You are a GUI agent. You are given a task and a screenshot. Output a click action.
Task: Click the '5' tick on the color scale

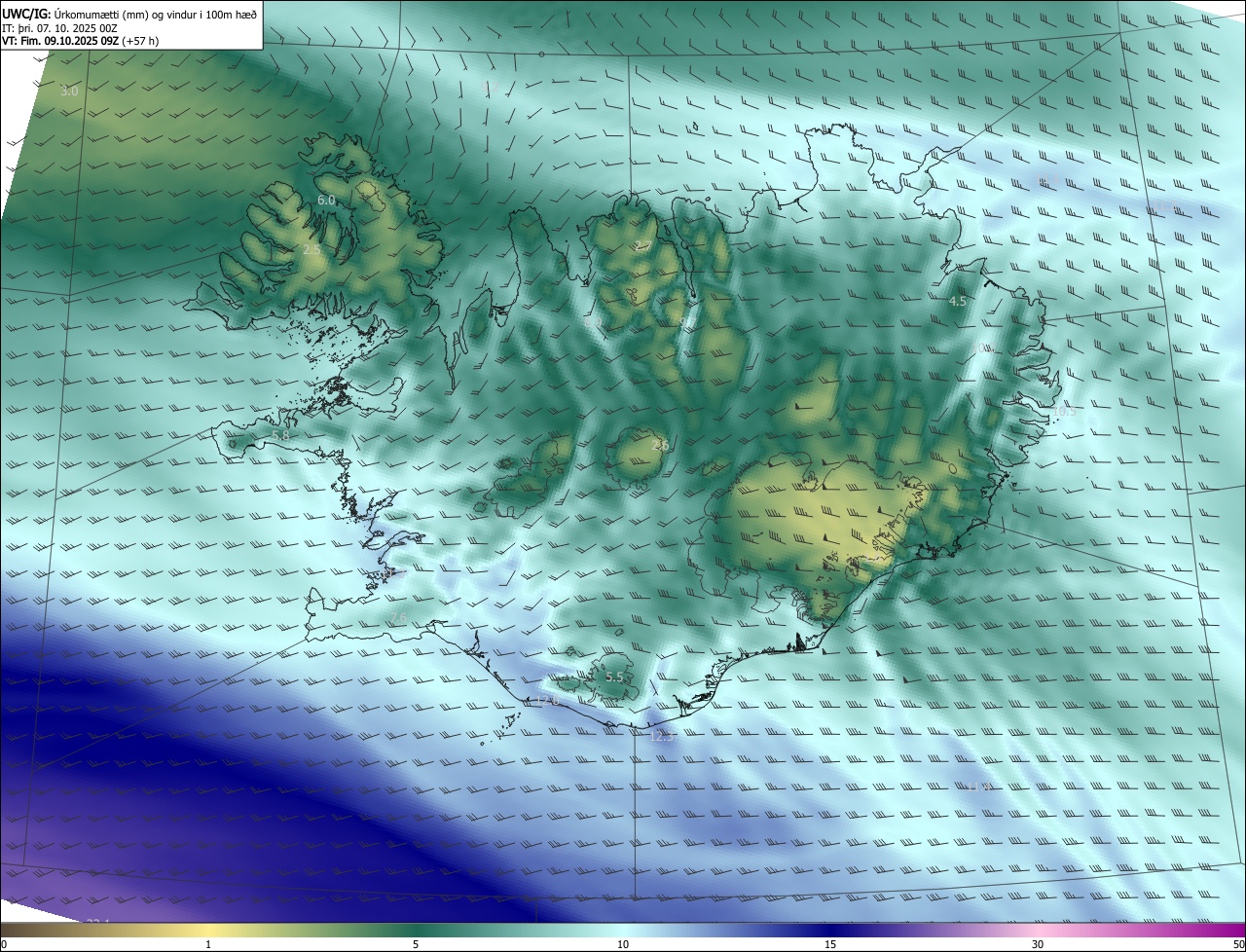416,944
